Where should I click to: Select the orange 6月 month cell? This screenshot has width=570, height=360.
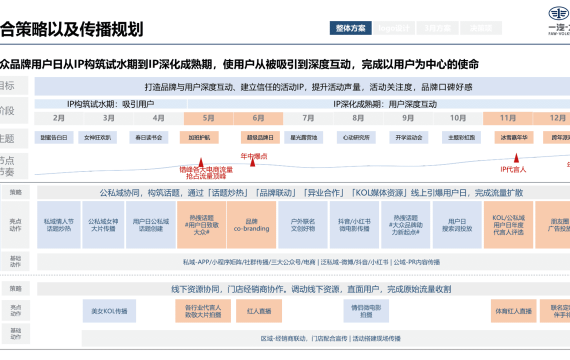pyautogui.click(x=258, y=118)
